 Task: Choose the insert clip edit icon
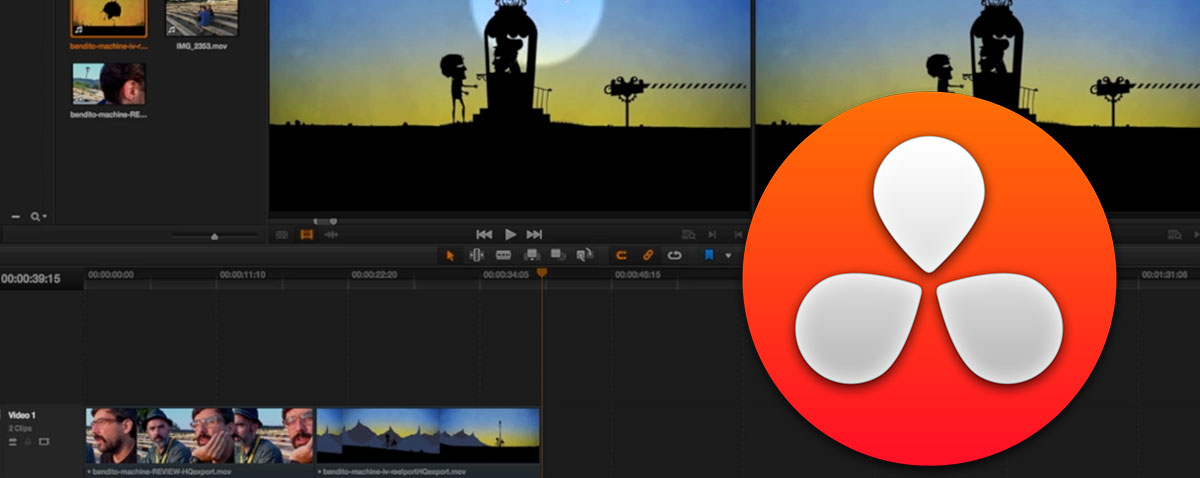pyautogui.click(x=532, y=255)
